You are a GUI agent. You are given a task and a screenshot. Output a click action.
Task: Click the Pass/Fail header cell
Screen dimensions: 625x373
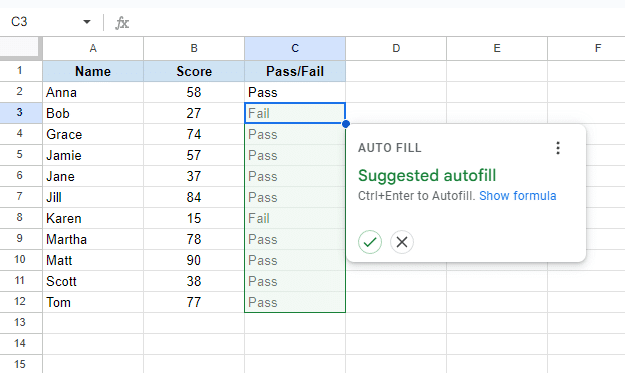click(295, 71)
